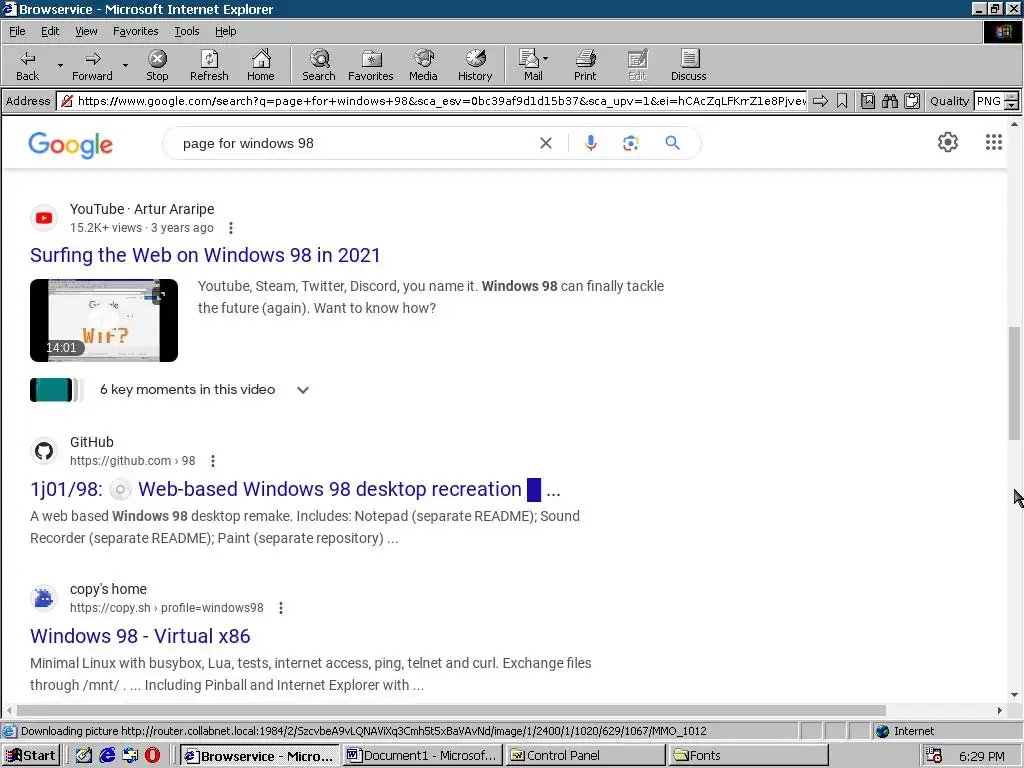
Task: Click the bookmark ribbon icon next to Go
Action: [x=842, y=101]
